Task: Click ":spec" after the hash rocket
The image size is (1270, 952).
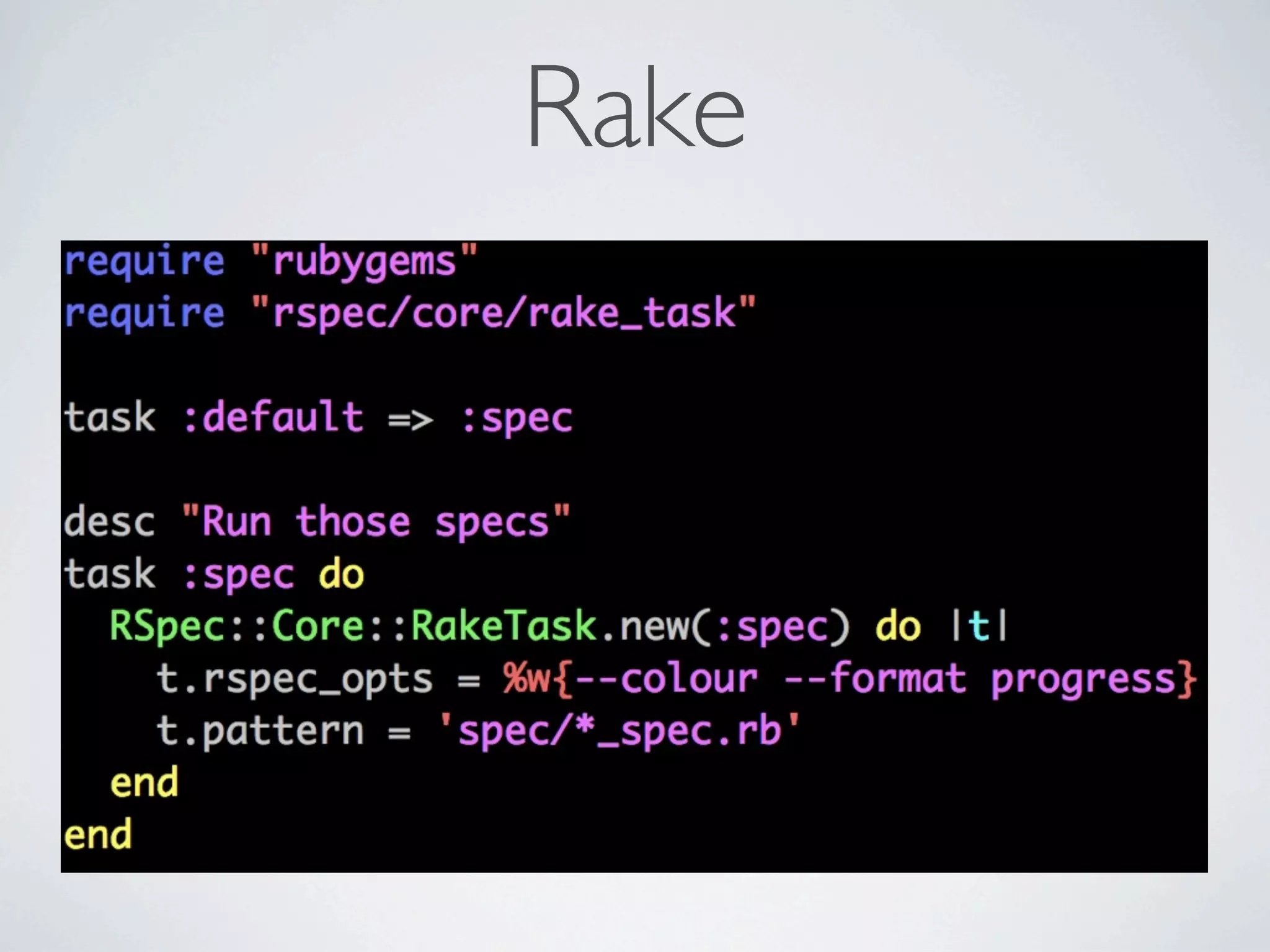Action: 517,418
